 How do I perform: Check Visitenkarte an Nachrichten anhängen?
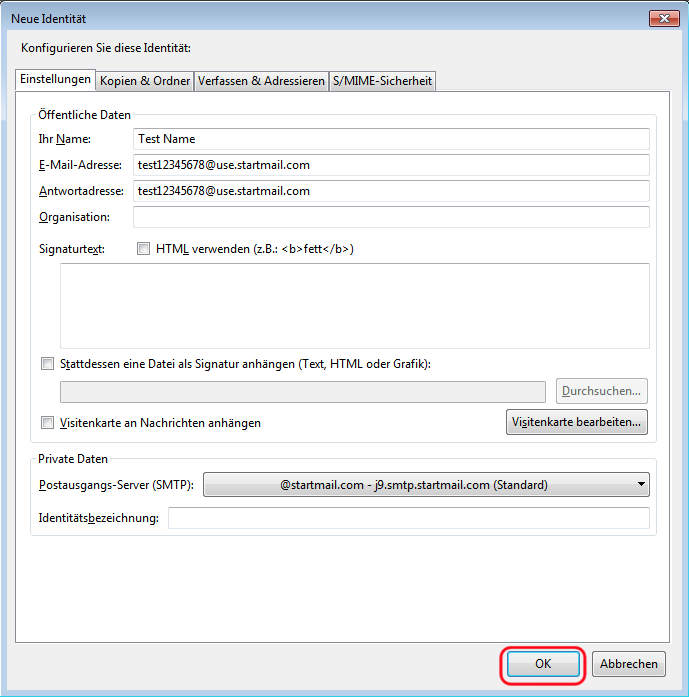point(47,422)
